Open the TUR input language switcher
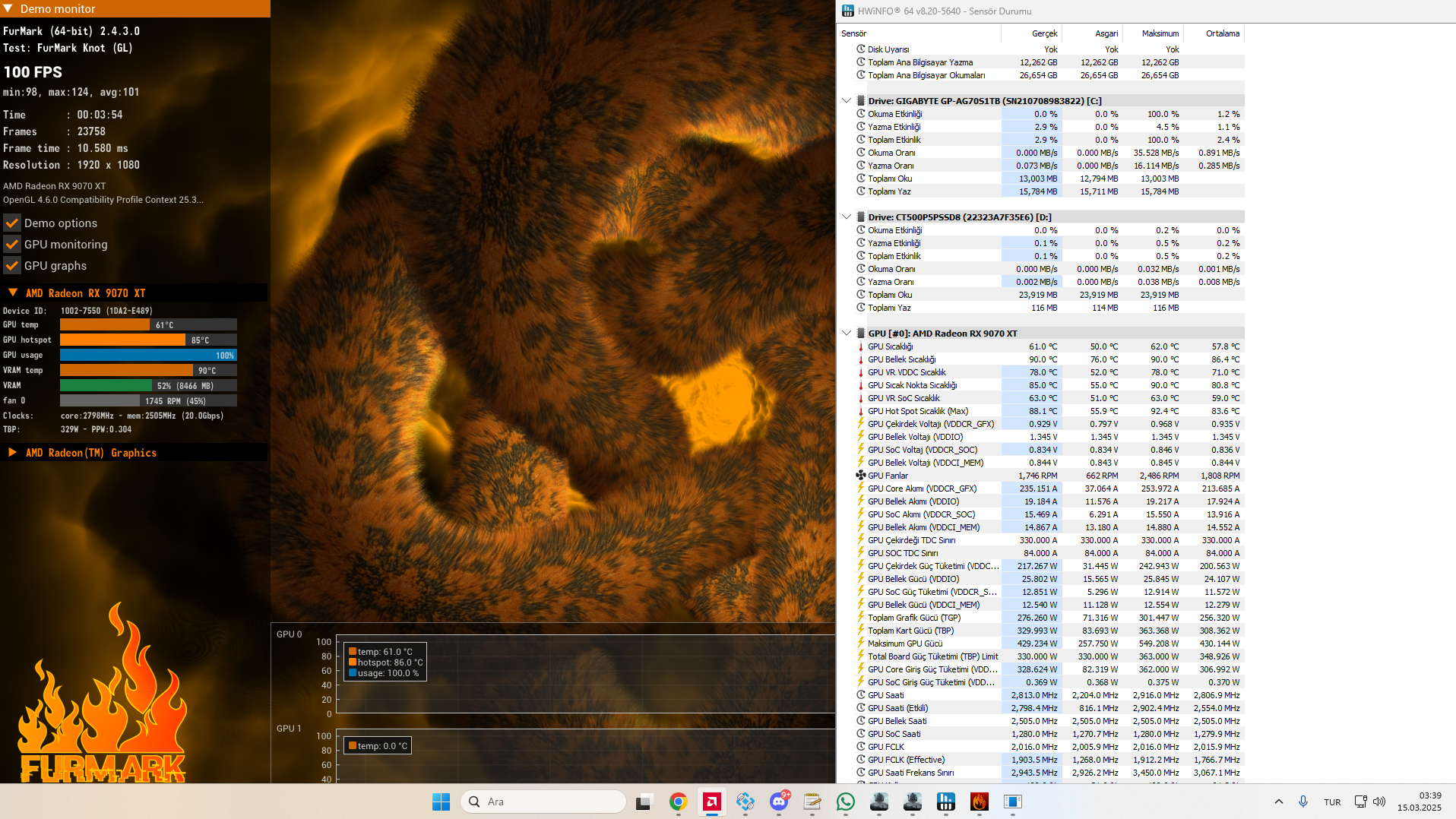 coord(1332,802)
